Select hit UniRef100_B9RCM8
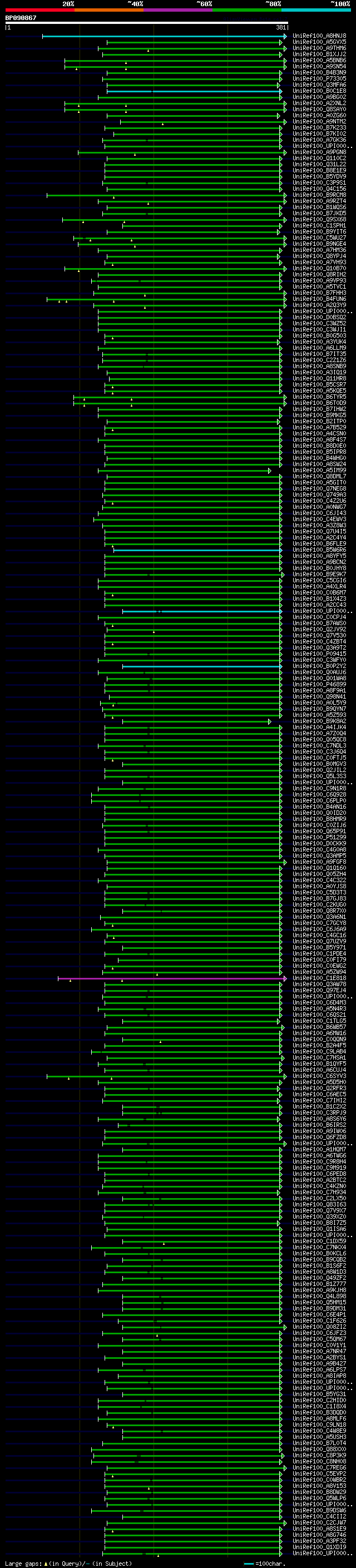This screenshot has width=356, height=1568. click(319, 195)
